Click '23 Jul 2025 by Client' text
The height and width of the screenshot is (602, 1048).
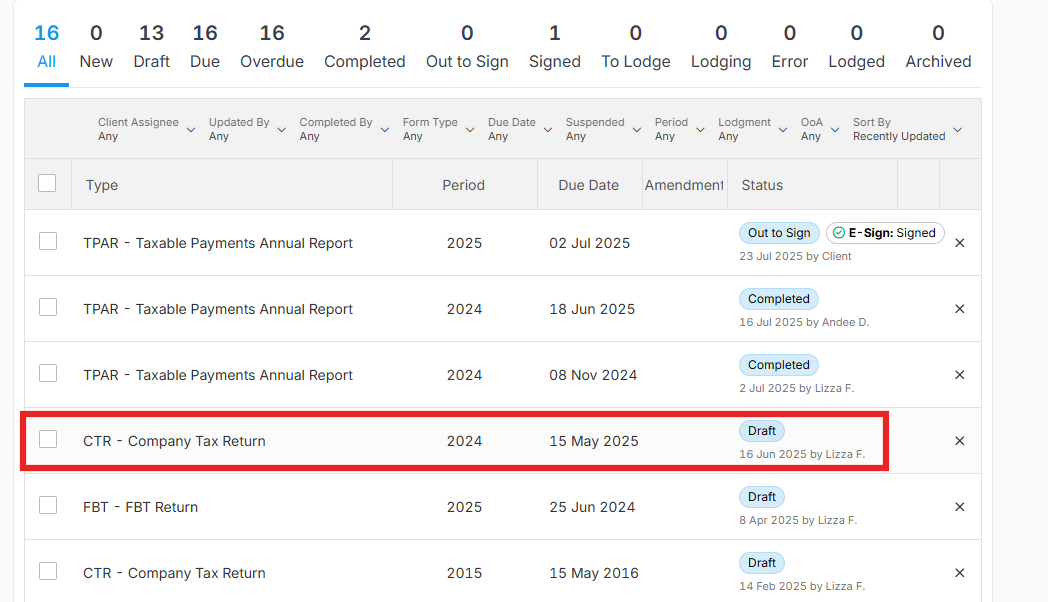coord(795,256)
